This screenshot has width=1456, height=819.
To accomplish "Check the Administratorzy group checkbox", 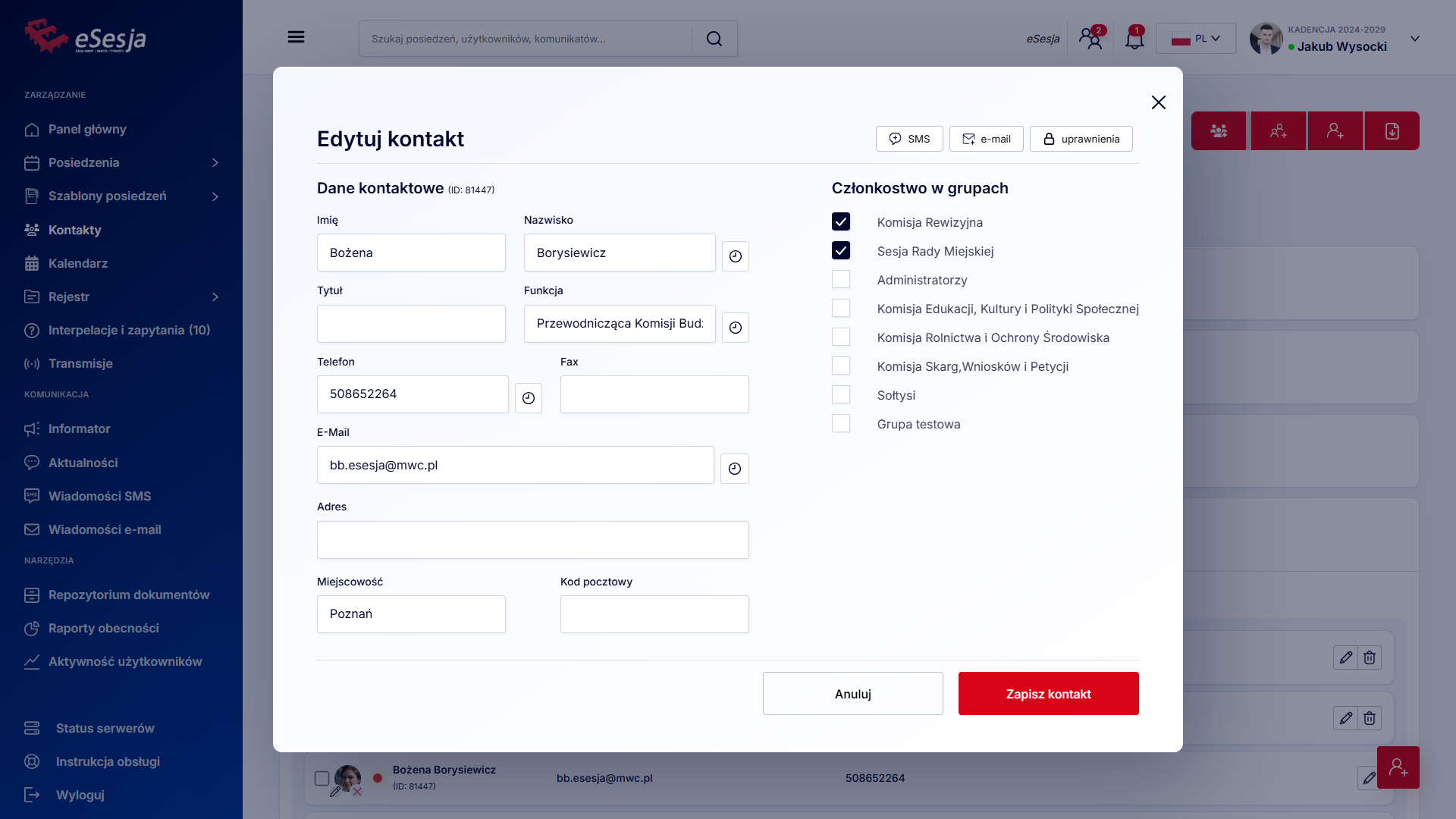I will click(x=840, y=279).
